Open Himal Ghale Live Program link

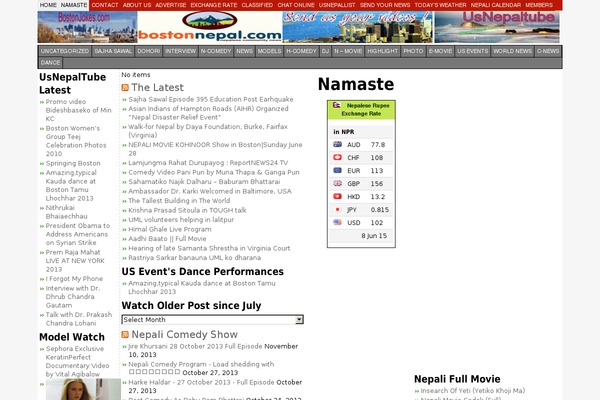(x=170, y=229)
